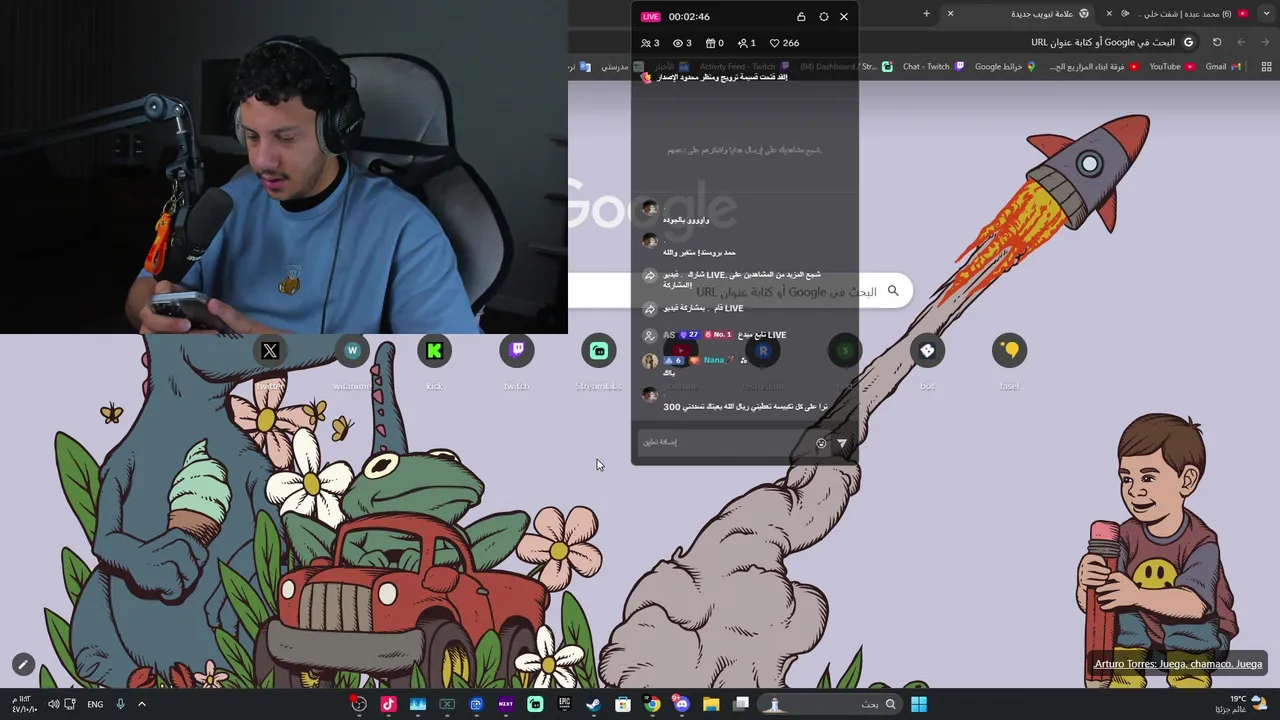Viewport: 1280px width, 720px height.
Task: Open the twitch shortcut tile
Action: point(516,360)
